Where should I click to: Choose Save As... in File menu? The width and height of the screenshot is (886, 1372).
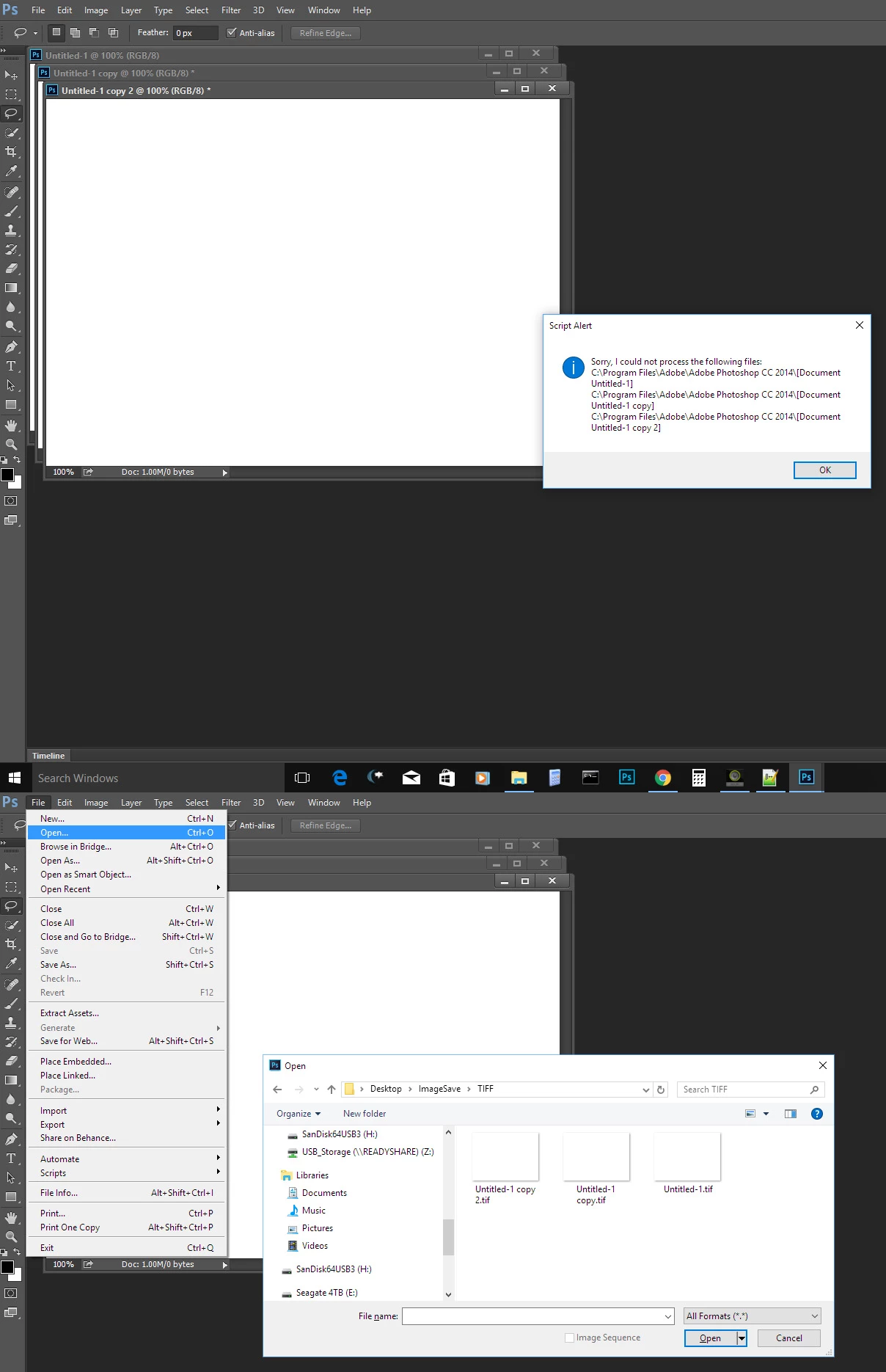click(x=127, y=965)
